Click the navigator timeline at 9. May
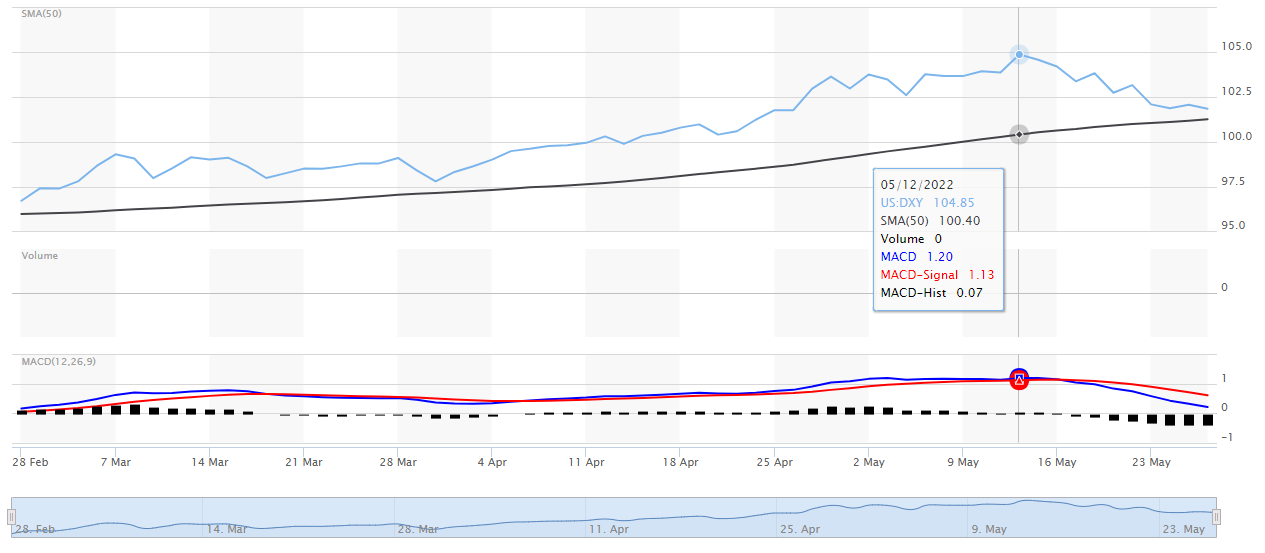The width and height of the screenshot is (1265, 553). pyautogui.click(x=988, y=528)
